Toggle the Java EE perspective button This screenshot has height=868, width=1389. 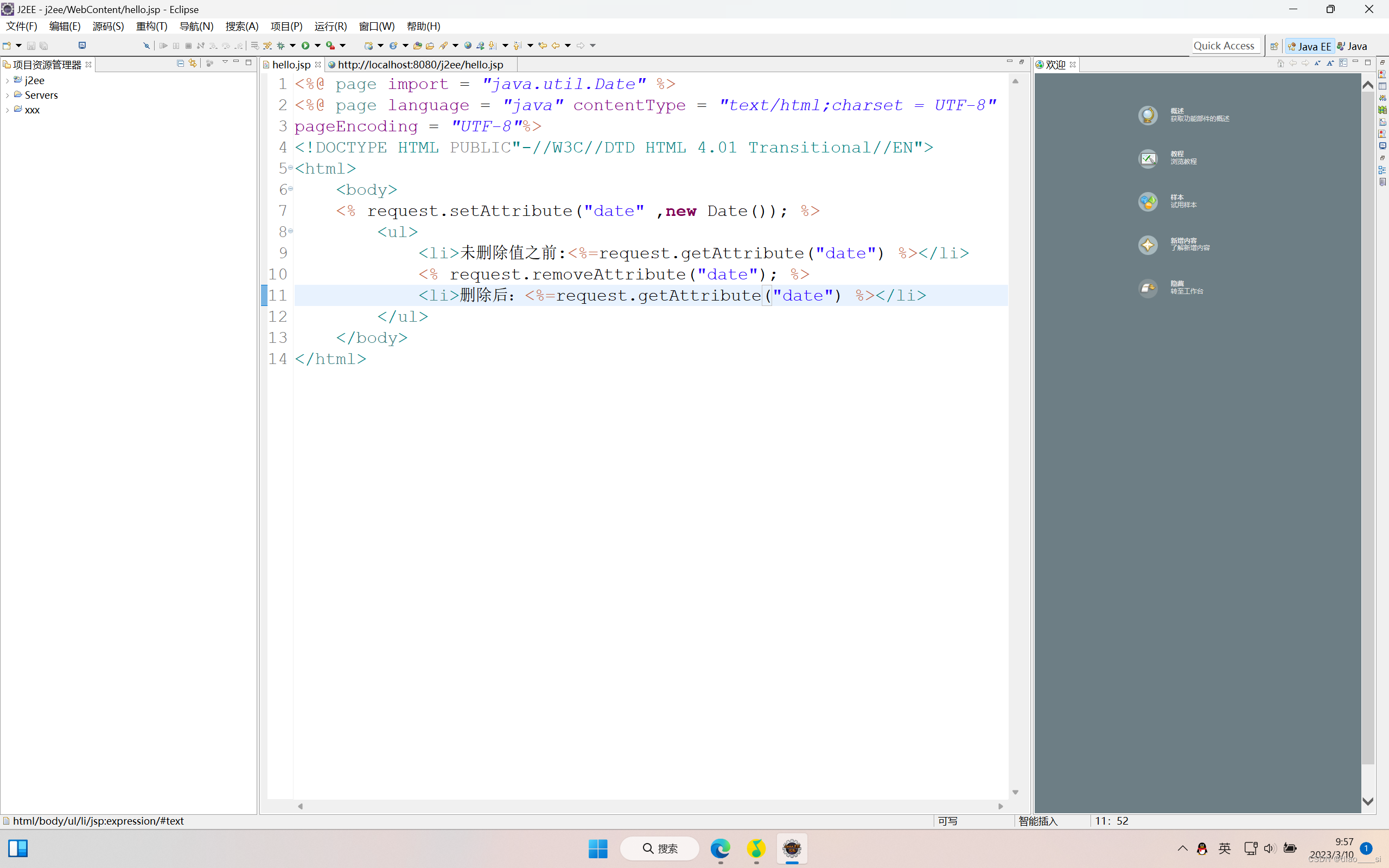[1309, 47]
